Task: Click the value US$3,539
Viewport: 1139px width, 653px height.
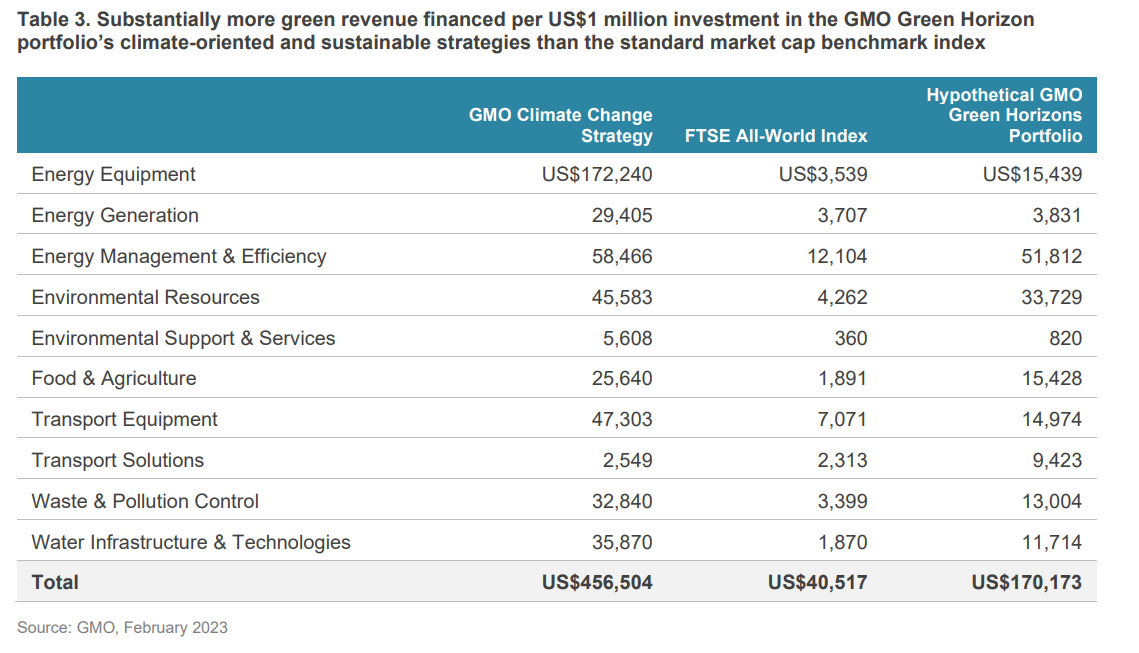Action: (x=823, y=174)
